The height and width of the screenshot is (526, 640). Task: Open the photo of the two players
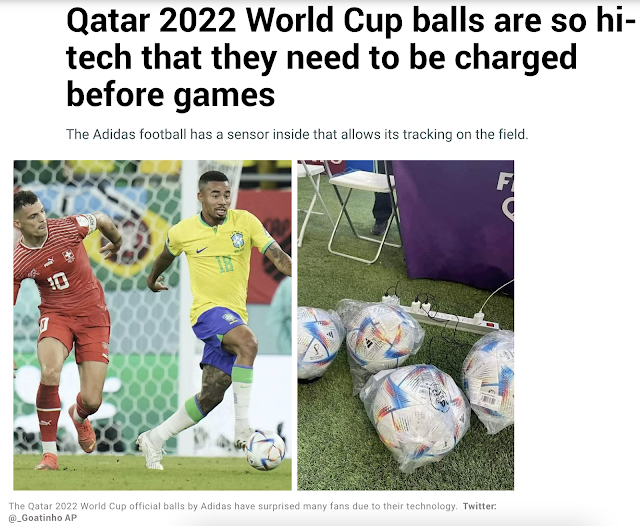[152, 325]
